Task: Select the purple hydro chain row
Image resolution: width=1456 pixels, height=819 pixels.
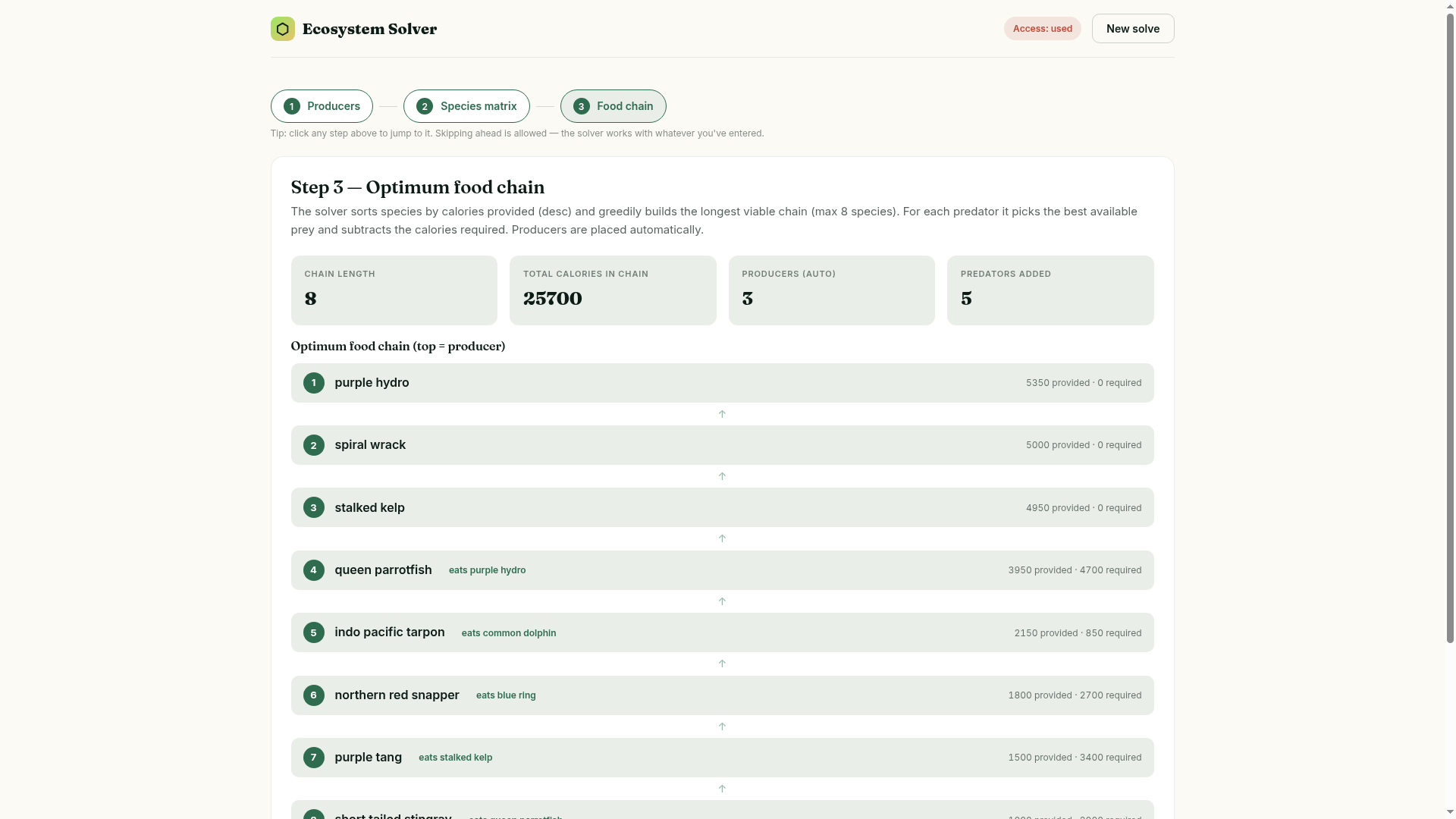Action: tap(722, 383)
